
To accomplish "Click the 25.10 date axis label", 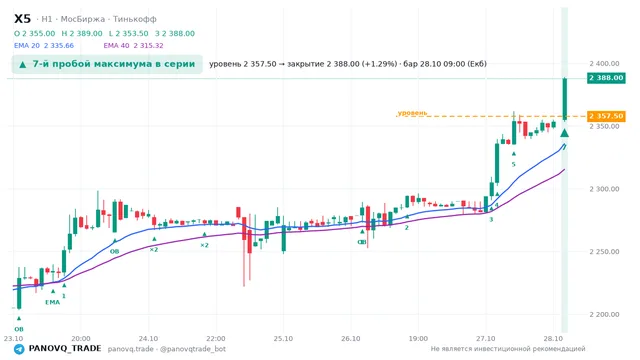I will click(x=283, y=338).
